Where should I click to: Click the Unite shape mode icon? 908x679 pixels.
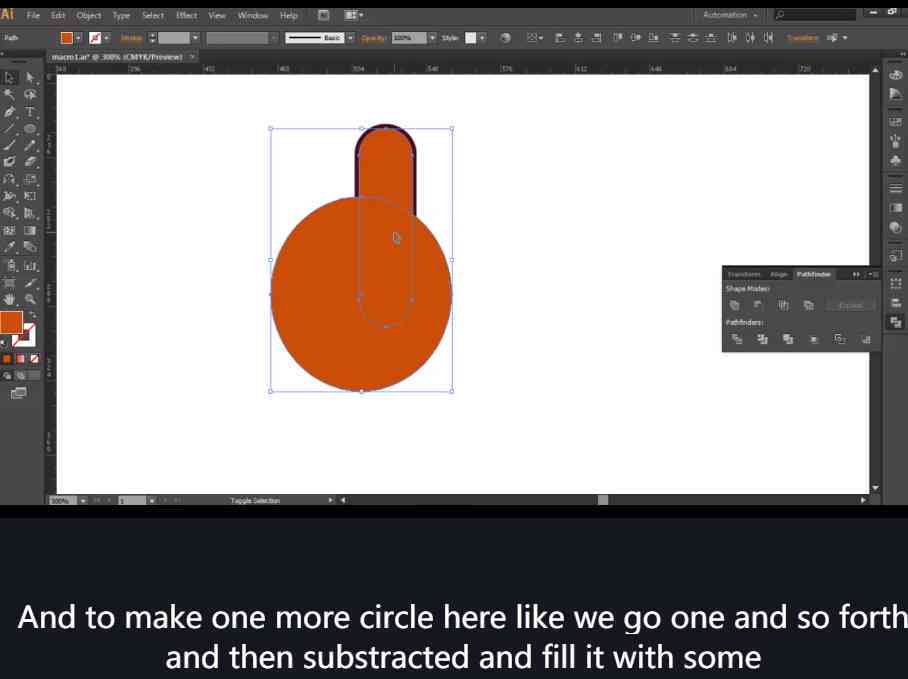click(x=735, y=305)
